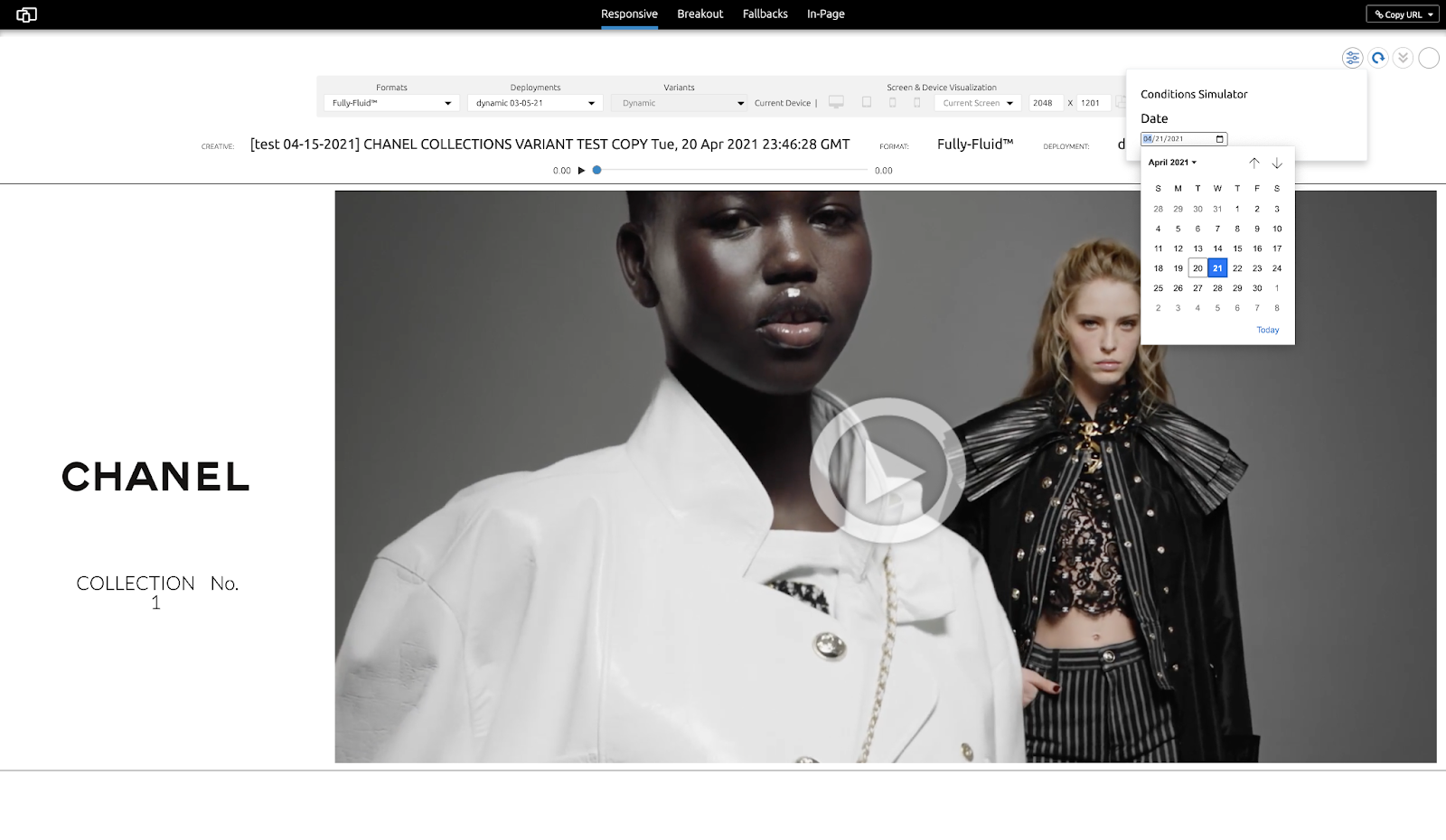Select April 22 in the calendar

click(x=1237, y=268)
